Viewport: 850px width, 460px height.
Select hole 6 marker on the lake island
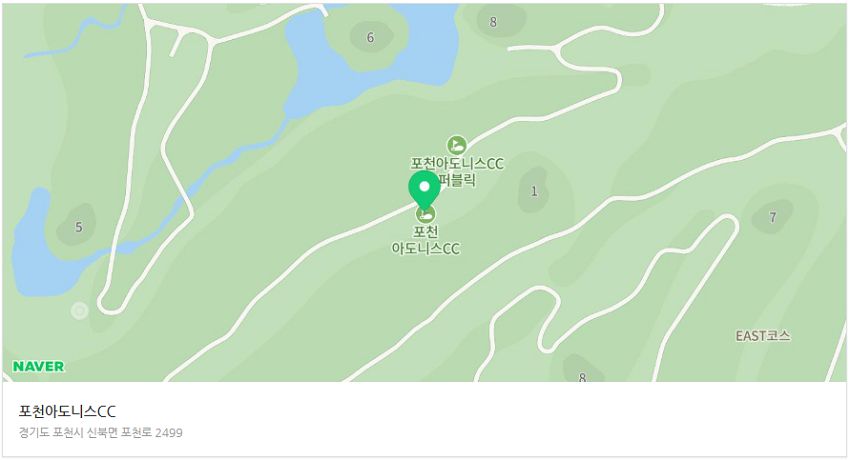coord(370,37)
